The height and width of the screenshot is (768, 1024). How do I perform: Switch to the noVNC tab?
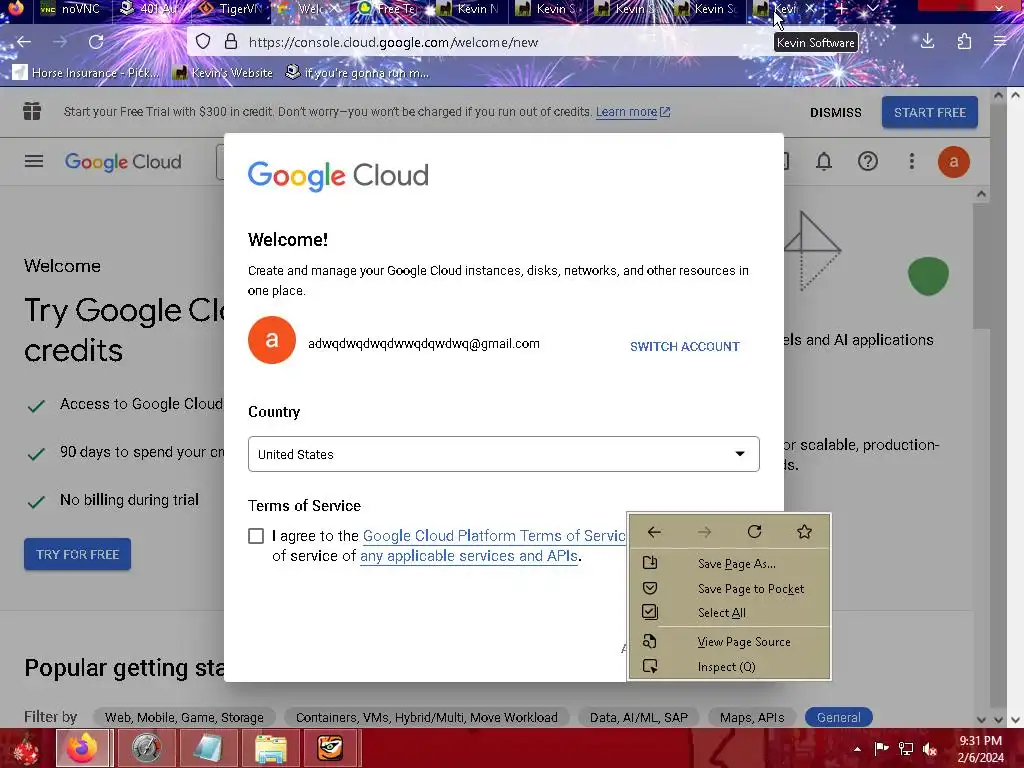(73, 9)
